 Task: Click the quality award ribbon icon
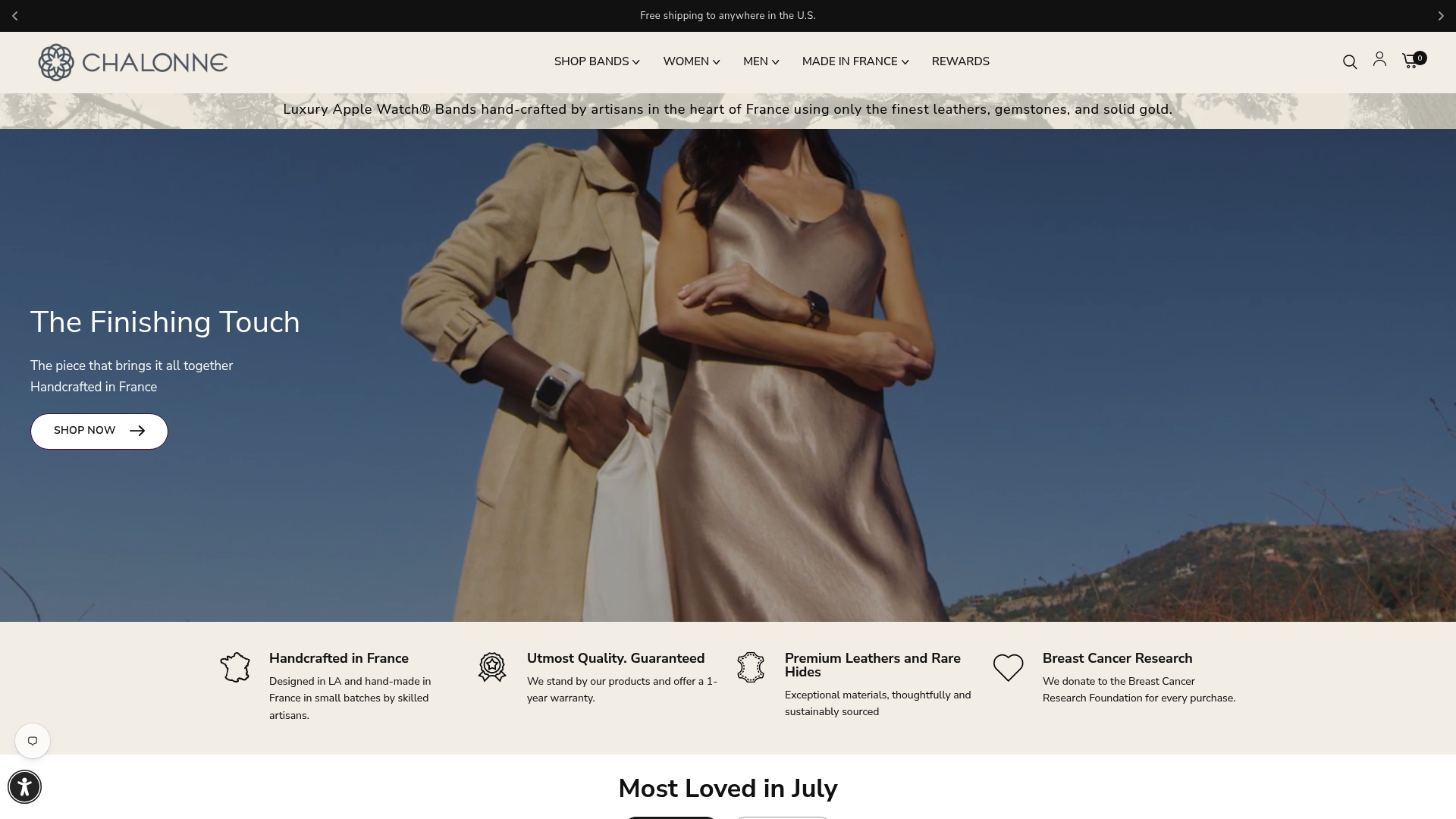[x=492, y=667]
